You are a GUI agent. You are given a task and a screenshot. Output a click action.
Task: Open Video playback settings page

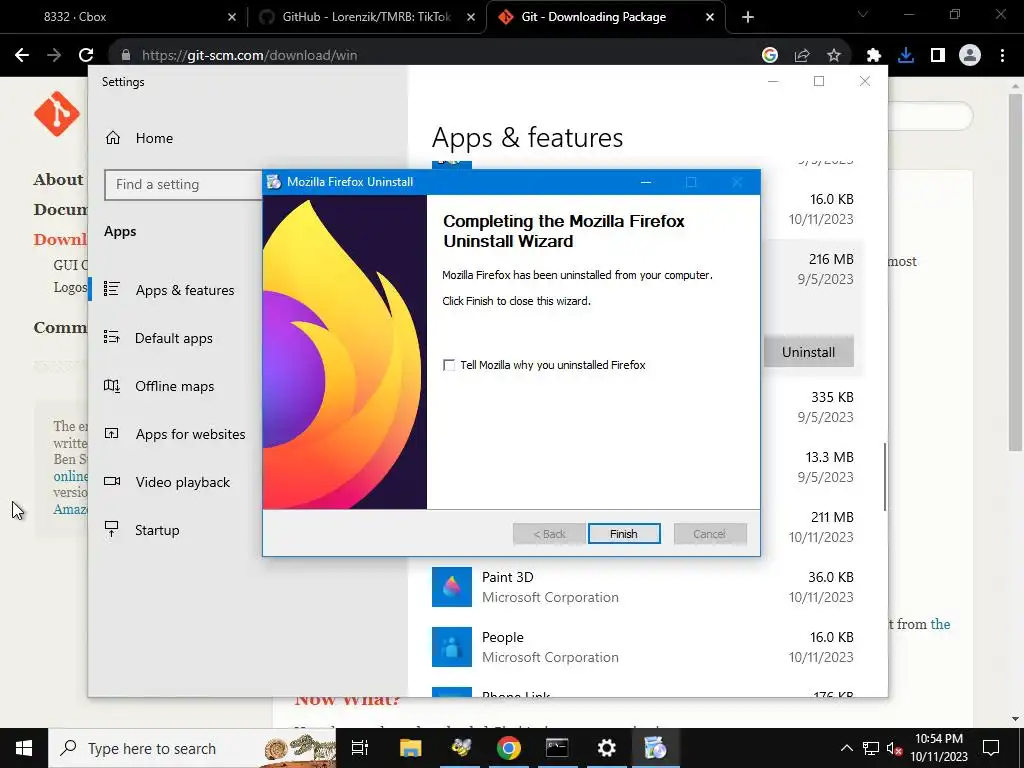pos(183,482)
